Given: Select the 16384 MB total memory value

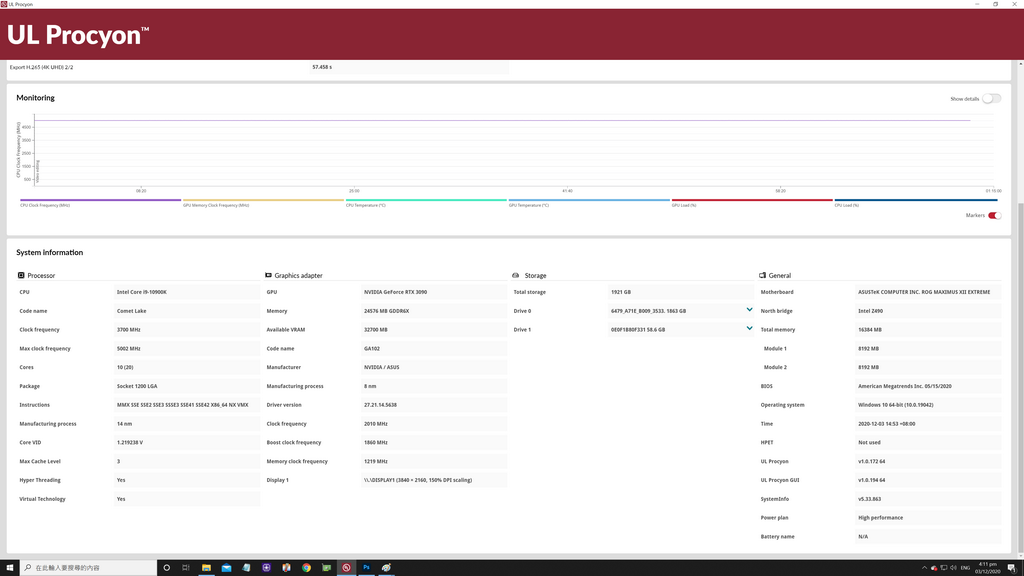Looking at the screenshot, I should click(x=870, y=330).
